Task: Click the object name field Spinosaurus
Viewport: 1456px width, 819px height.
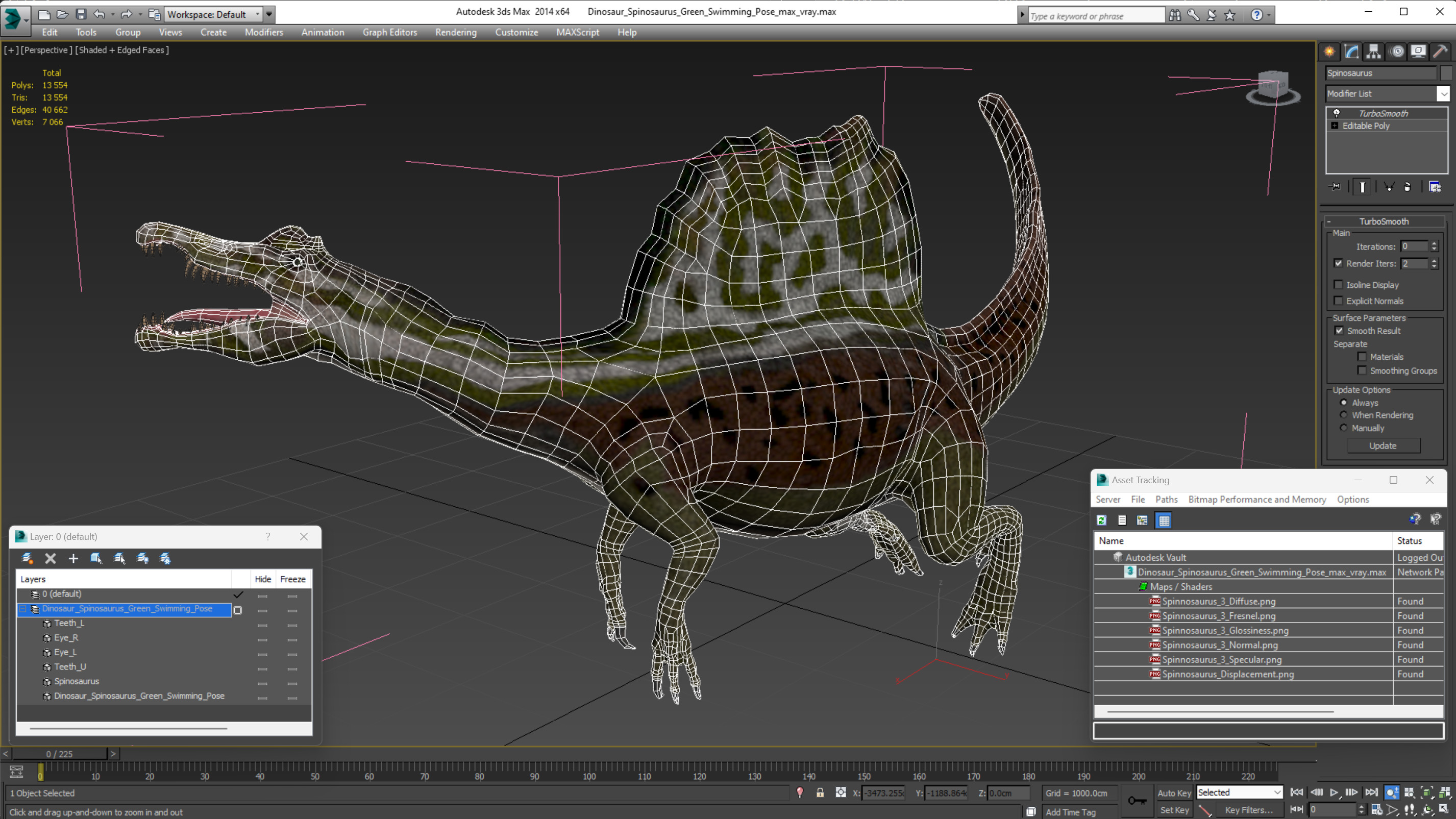Action: (1380, 73)
